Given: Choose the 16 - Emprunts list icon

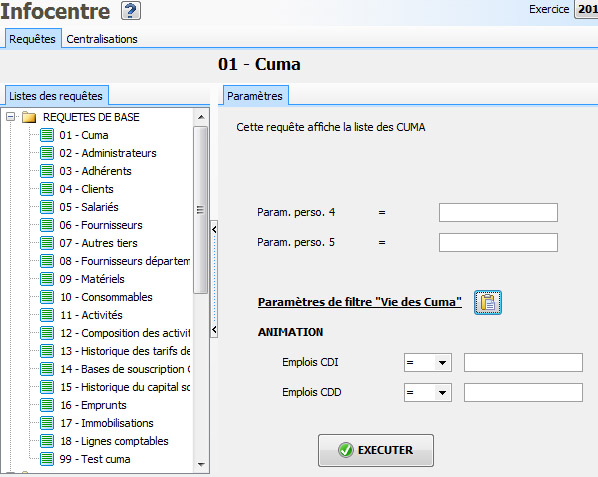Looking at the screenshot, I should pyautogui.click(x=47, y=405).
